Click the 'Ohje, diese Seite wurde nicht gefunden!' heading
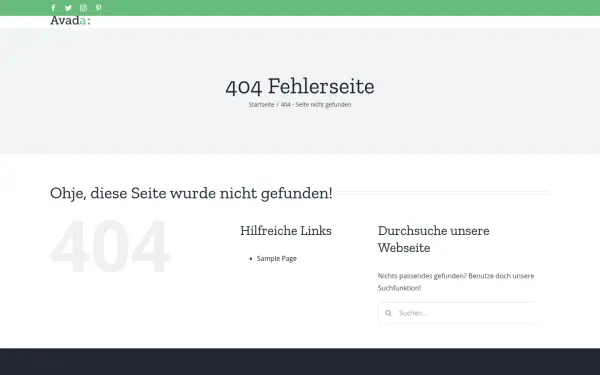Image resolution: width=600 pixels, height=375 pixels. click(191, 193)
